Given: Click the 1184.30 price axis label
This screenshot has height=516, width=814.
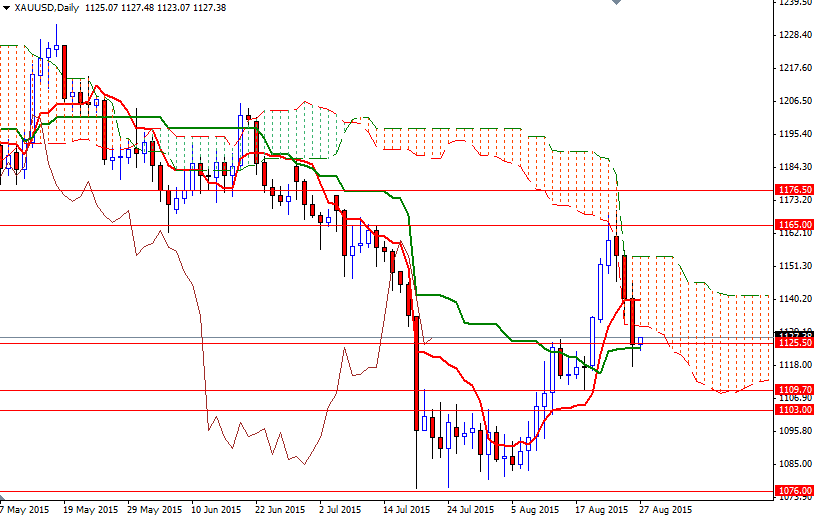Looking at the screenshot, I should tap(795, 167).
